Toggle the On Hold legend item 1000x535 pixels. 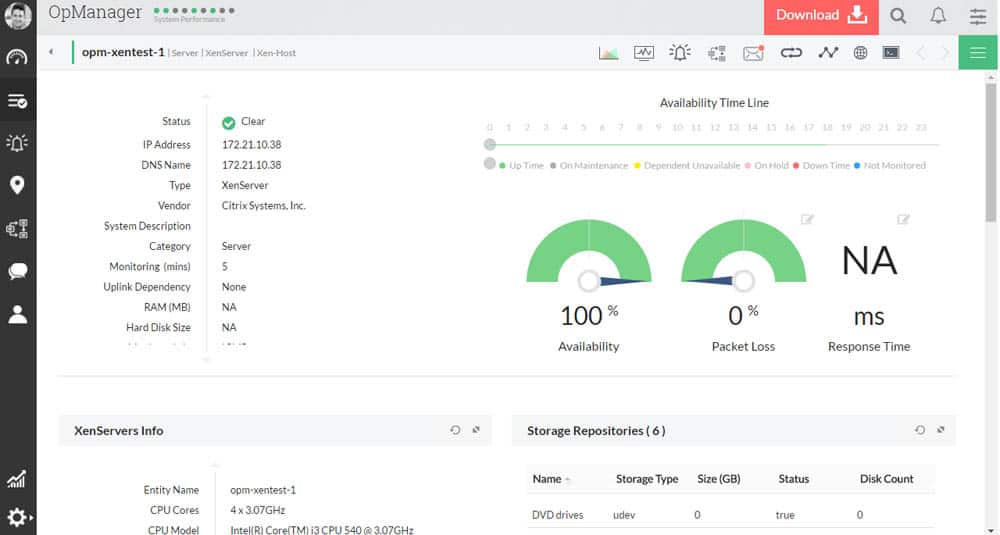(x=767, y=166)
